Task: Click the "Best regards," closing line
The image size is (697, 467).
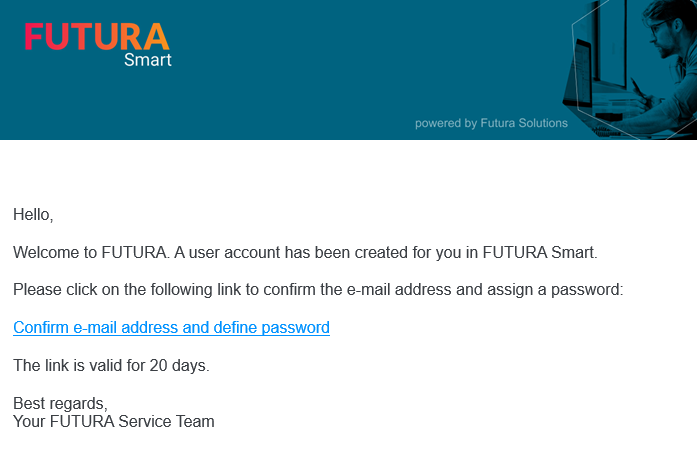Action: click(60, 404)
